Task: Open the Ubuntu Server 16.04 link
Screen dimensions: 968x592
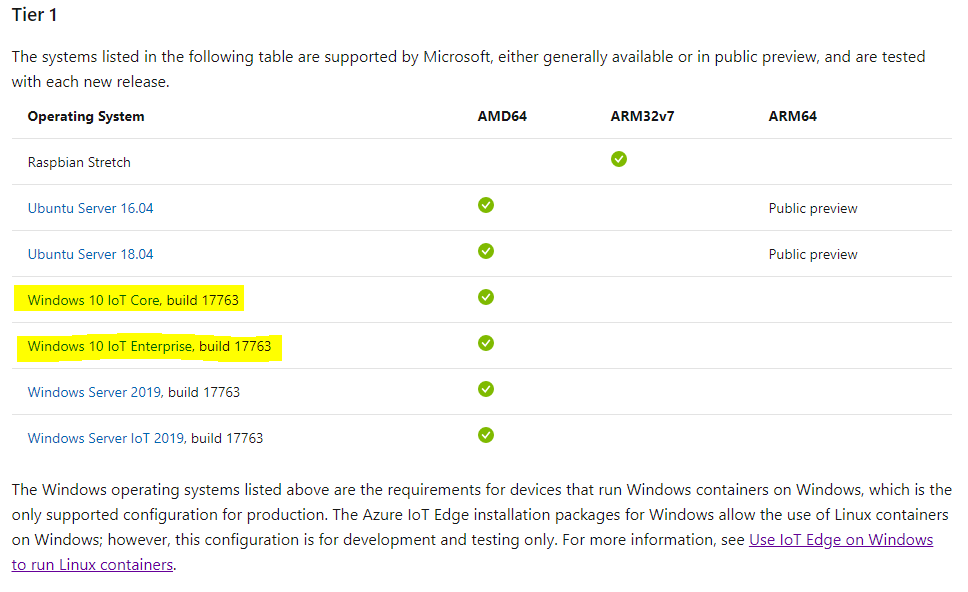Action: tap(90, 208)
